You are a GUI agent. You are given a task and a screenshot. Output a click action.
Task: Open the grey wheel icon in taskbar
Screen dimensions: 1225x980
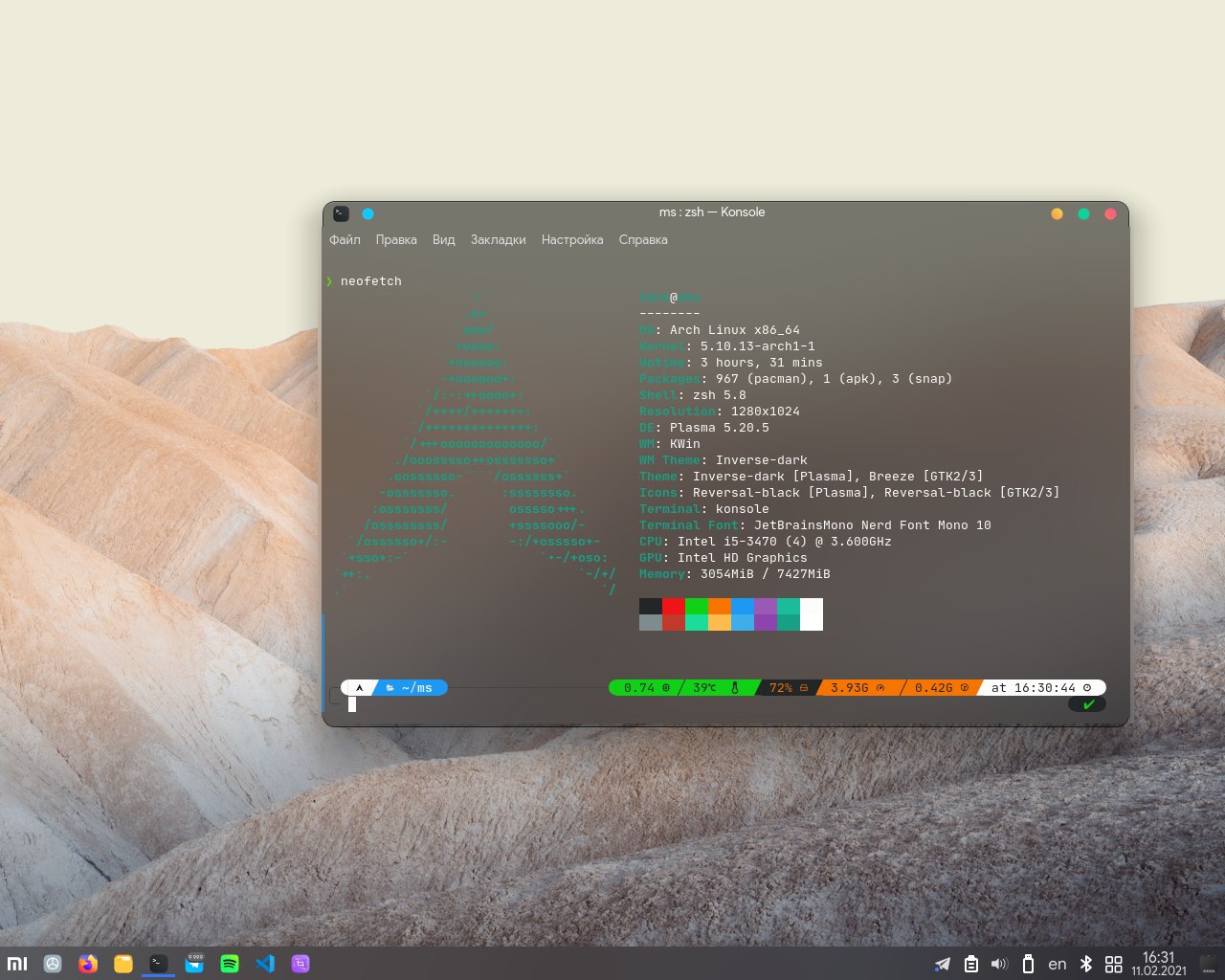(53, 964)
